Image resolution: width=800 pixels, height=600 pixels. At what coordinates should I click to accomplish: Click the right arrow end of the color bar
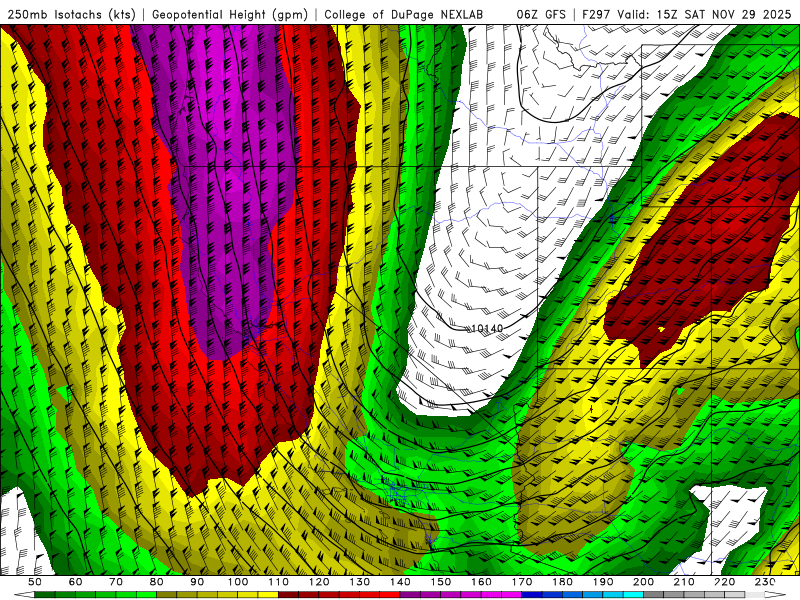click(776, 594)
